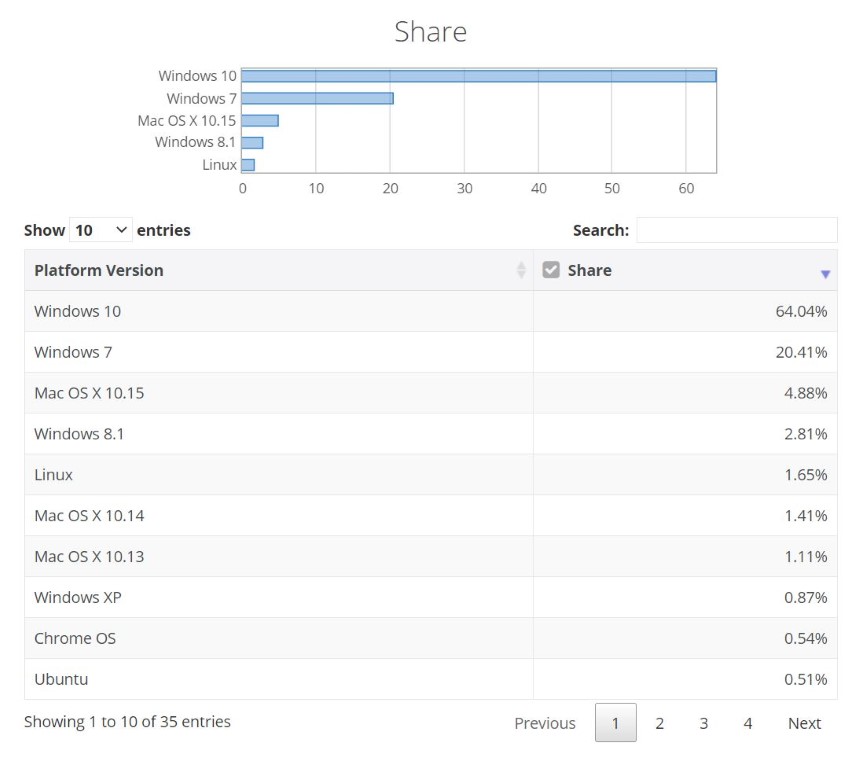
Task: Open the Show entries count dropdown
Action: (x=100, y=230)
